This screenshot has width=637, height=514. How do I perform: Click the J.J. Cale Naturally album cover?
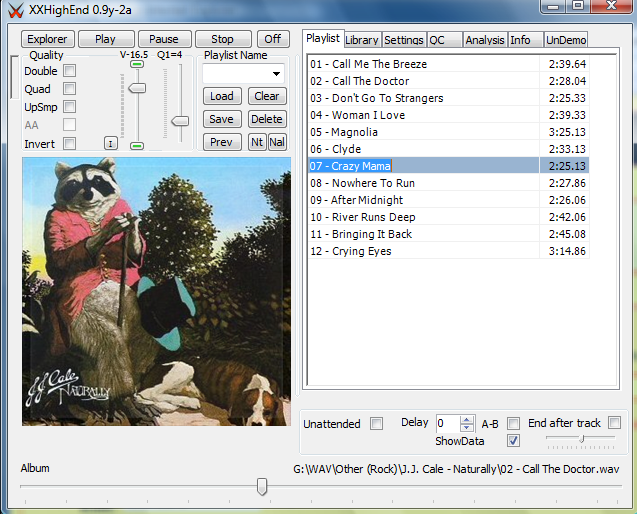tap(156, 291)
